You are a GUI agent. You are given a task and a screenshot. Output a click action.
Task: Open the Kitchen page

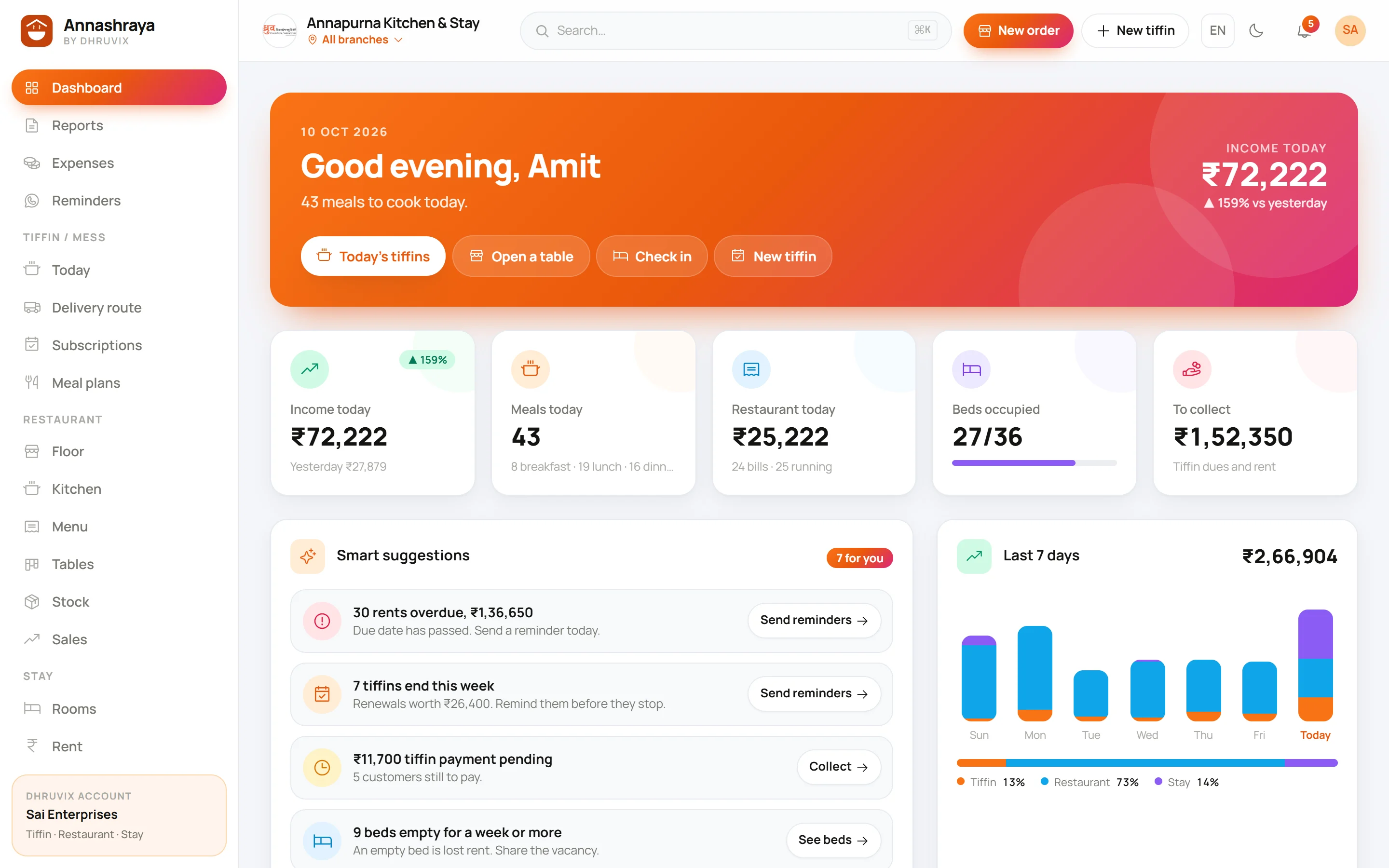[119, 489]
